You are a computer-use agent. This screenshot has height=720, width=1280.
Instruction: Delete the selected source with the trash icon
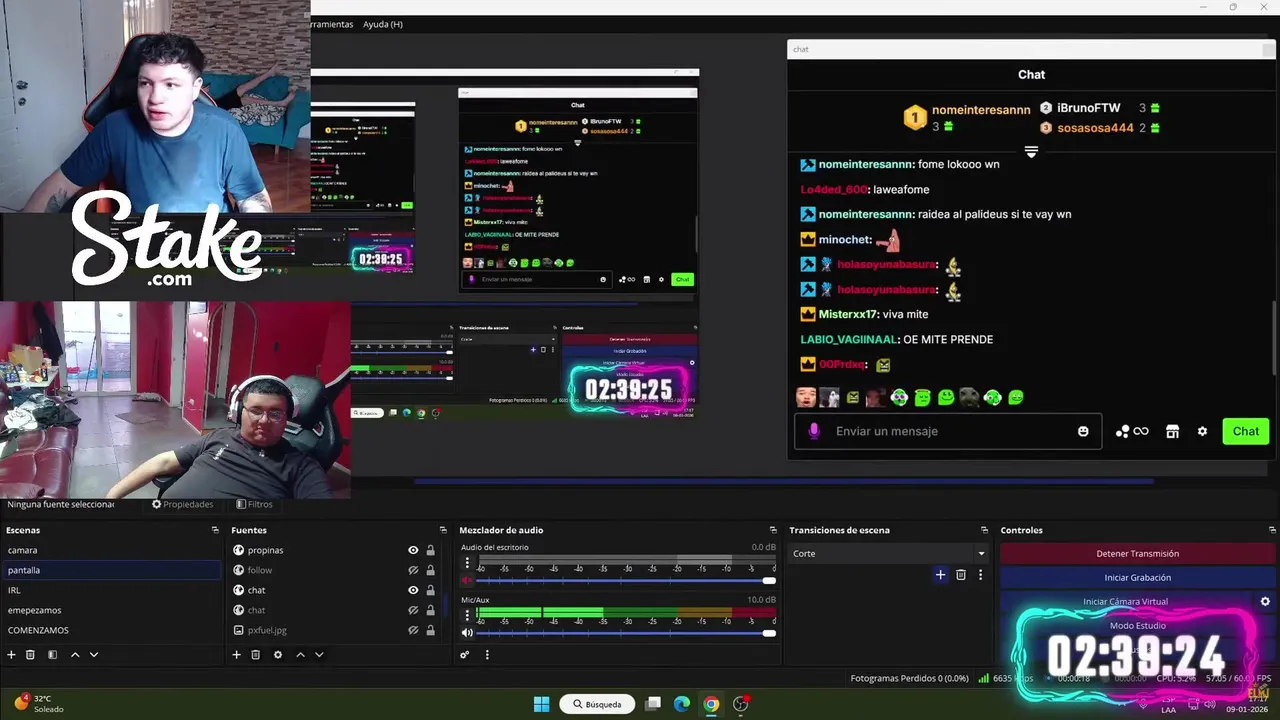tap(255, 655)
